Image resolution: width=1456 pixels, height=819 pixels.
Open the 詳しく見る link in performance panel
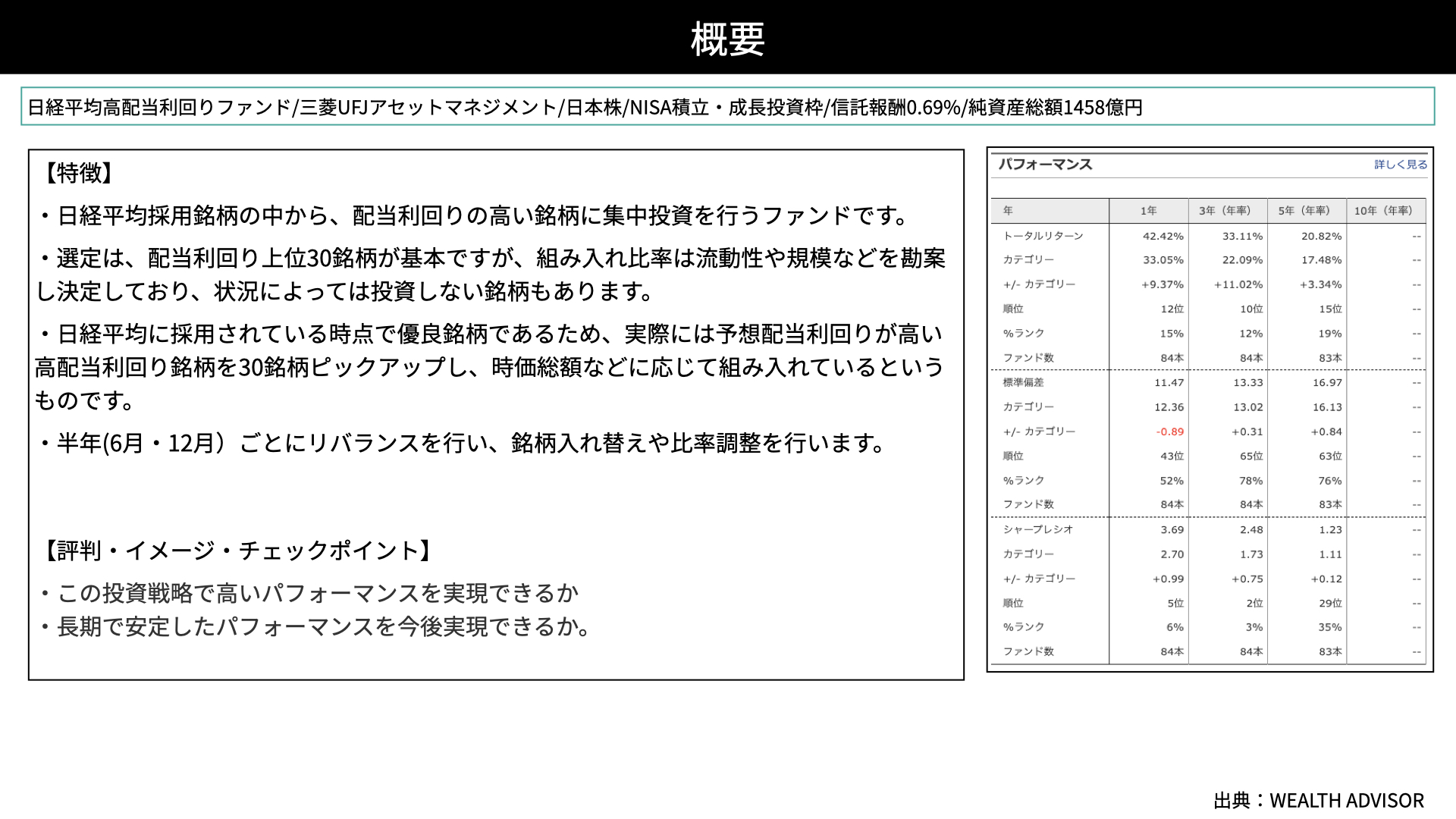(1401, 165)
